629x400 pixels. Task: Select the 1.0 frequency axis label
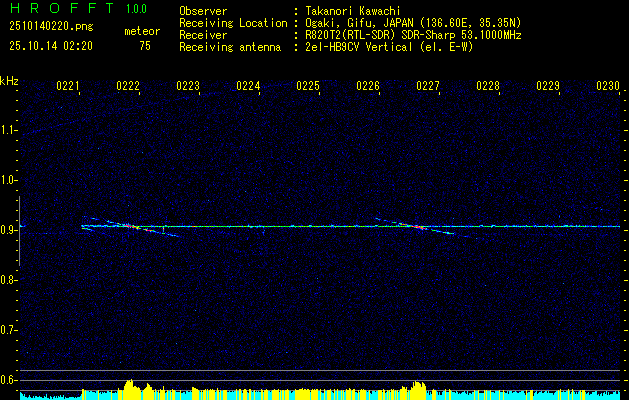tap(9, 180)
